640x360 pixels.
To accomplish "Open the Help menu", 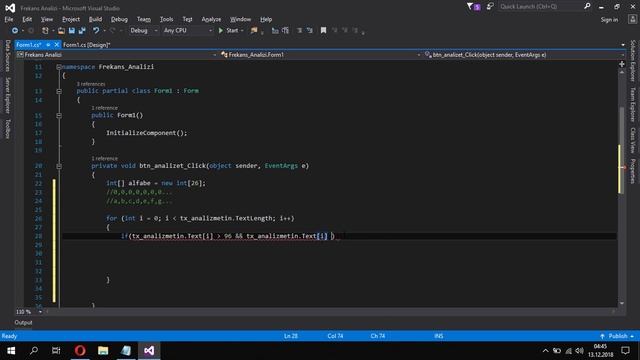I will pos(266,19).
